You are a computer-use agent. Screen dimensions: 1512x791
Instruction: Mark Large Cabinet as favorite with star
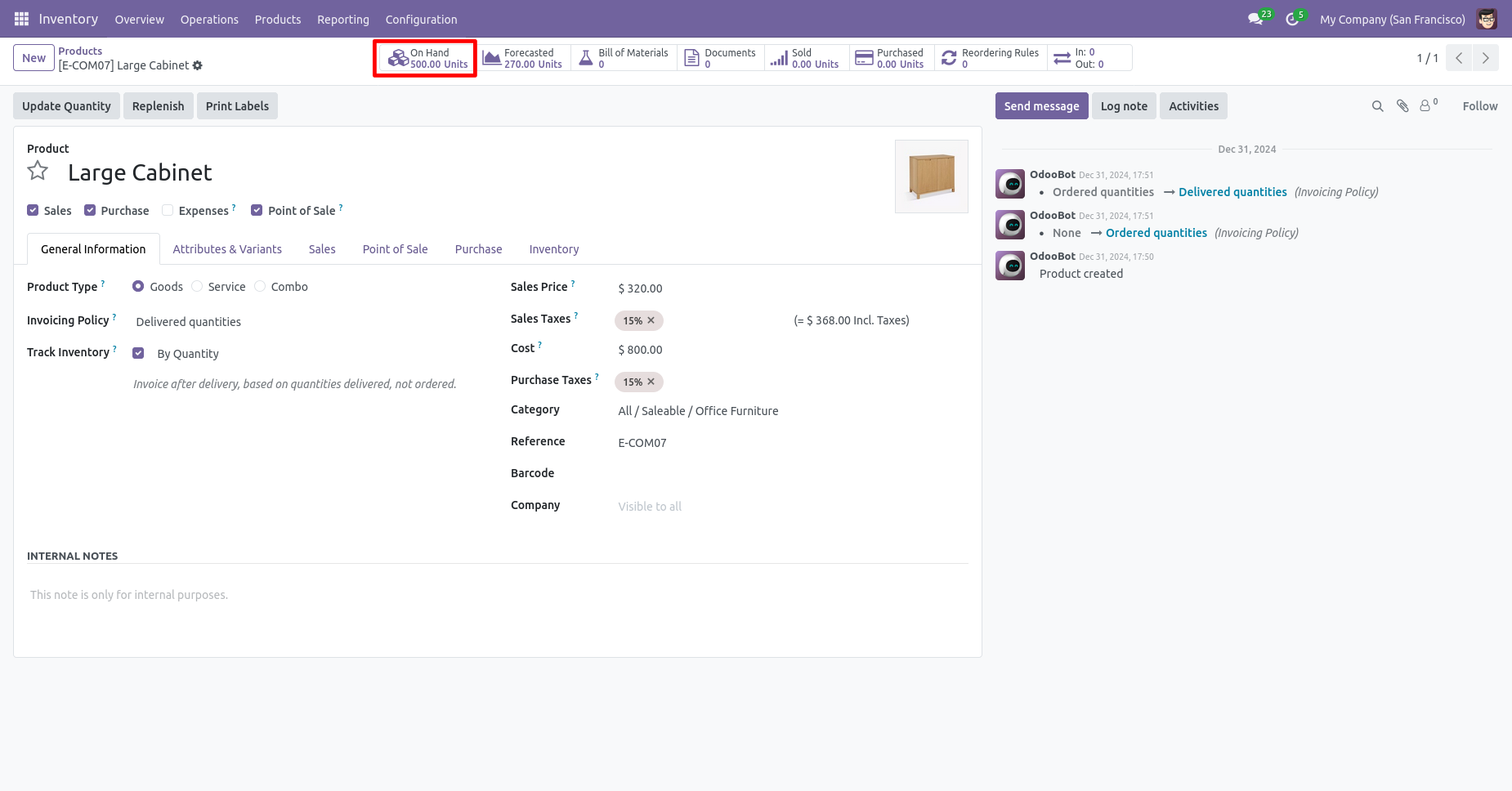(38, 171)
